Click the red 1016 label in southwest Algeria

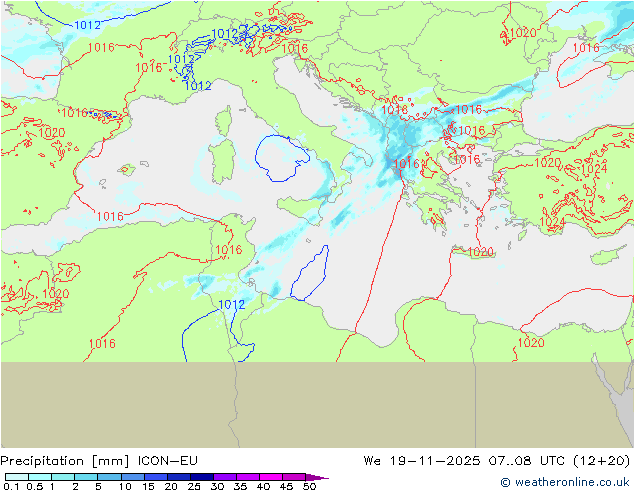pyautogui.click(x=102, y=343)
